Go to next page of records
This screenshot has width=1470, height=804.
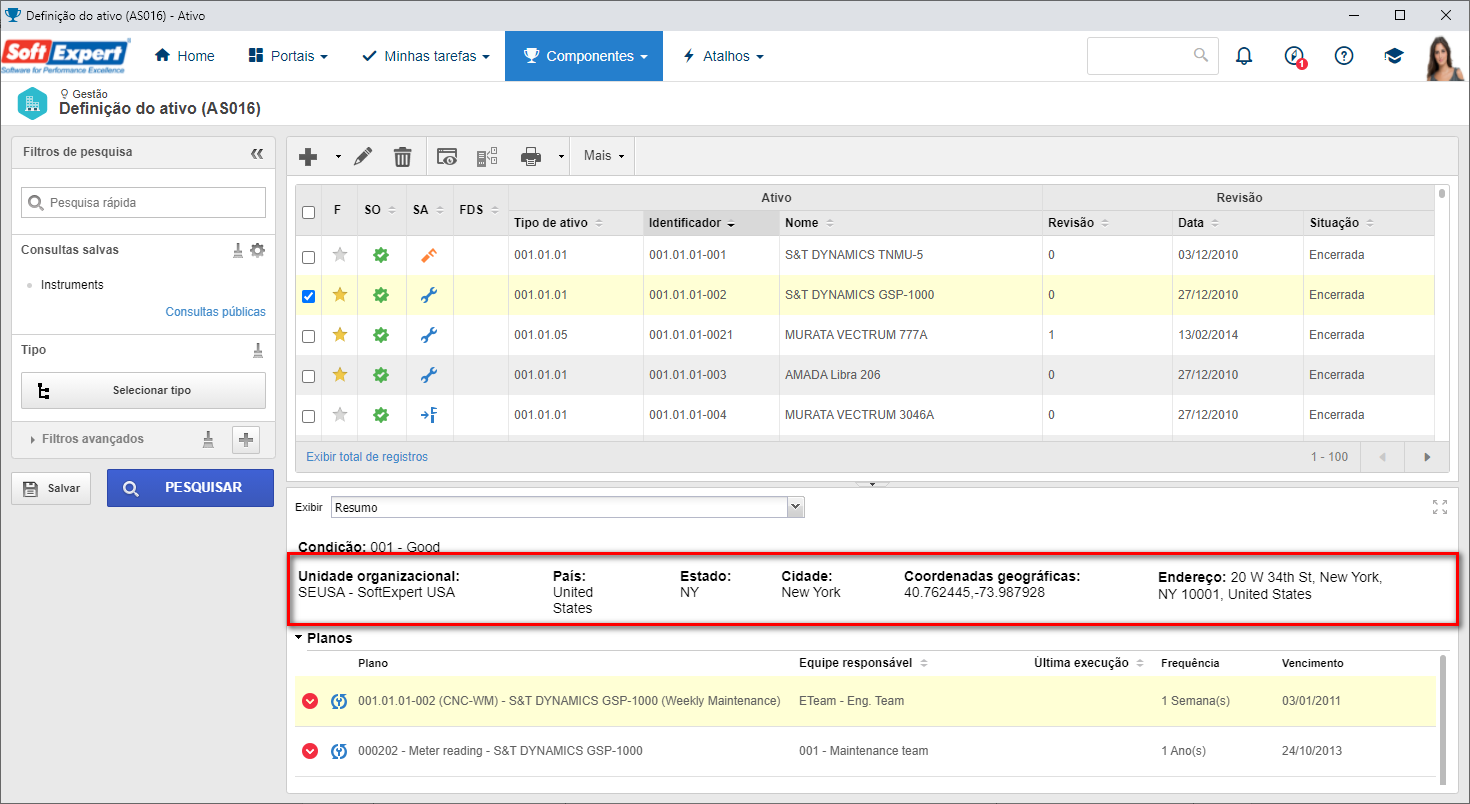click(x=1427, y=457)
